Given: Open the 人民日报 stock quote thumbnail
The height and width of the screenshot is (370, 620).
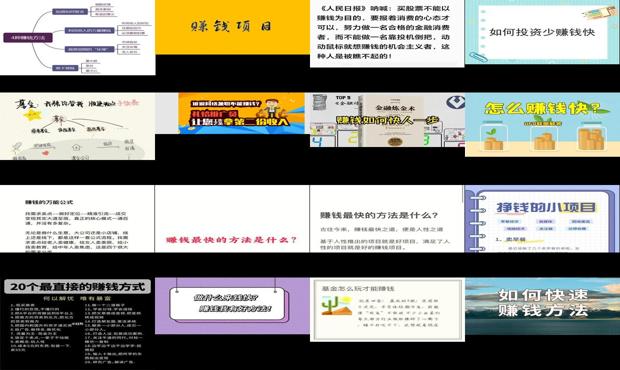Looking at the screenshot, I should (387, 34).
